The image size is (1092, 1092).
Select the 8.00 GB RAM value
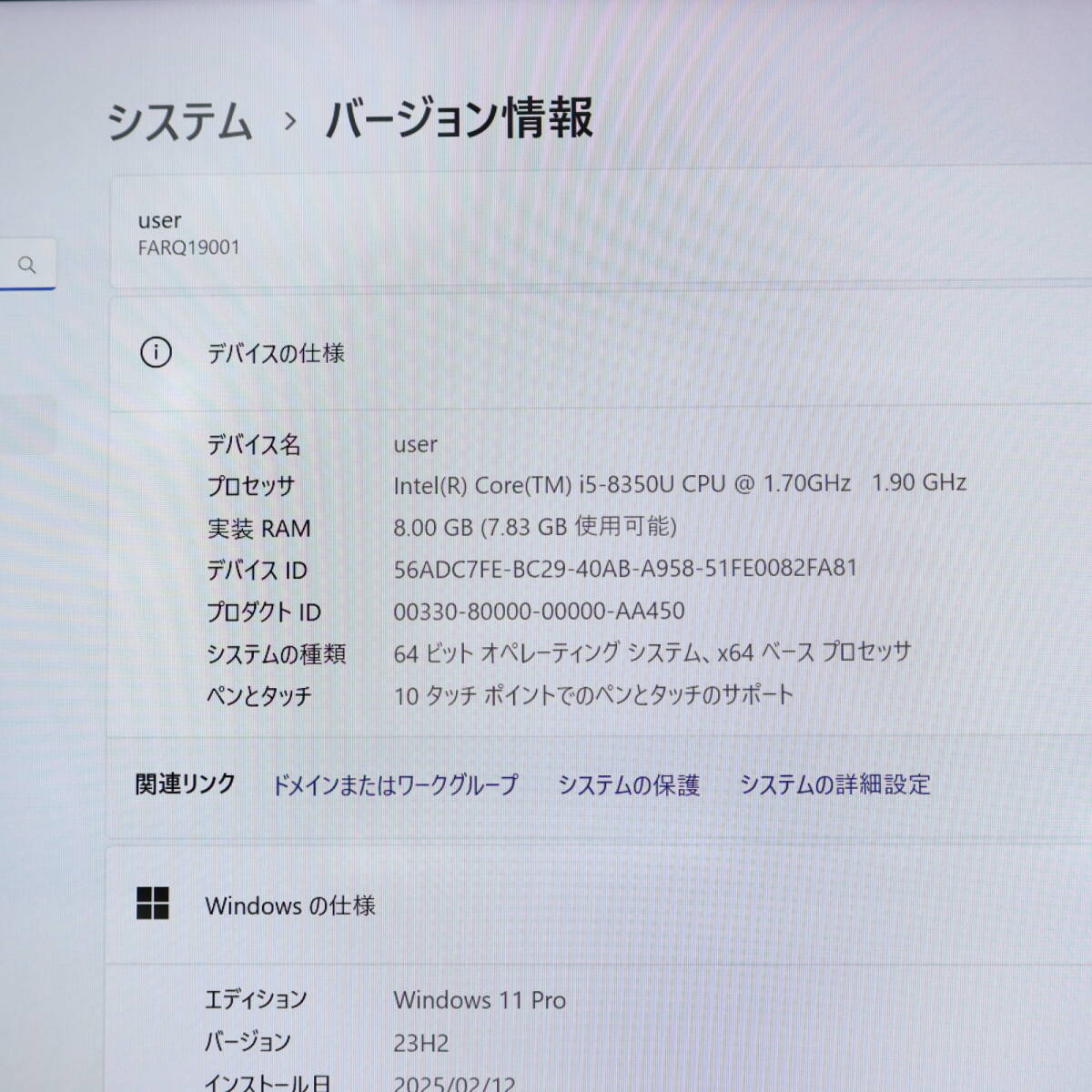tap(535, 526)
